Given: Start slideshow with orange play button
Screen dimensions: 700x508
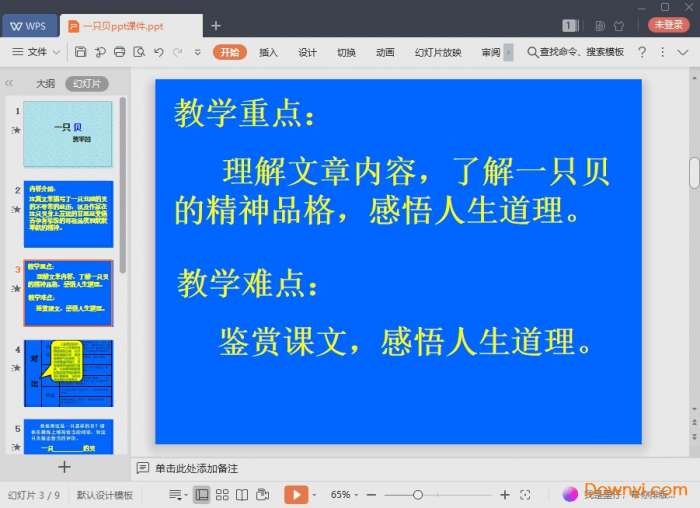Looking at the screenshot, I should pos(296,495).
